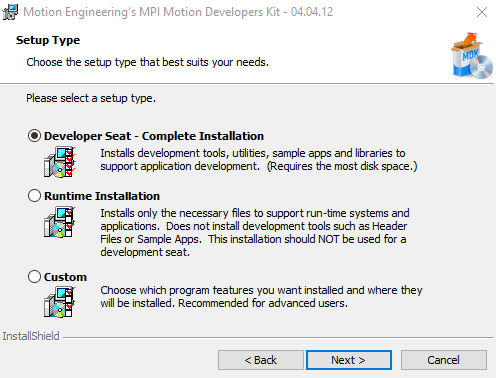
Task: Click the 'Developer Seat - Complete Installation' label
Action: click(x=154, y=136)
